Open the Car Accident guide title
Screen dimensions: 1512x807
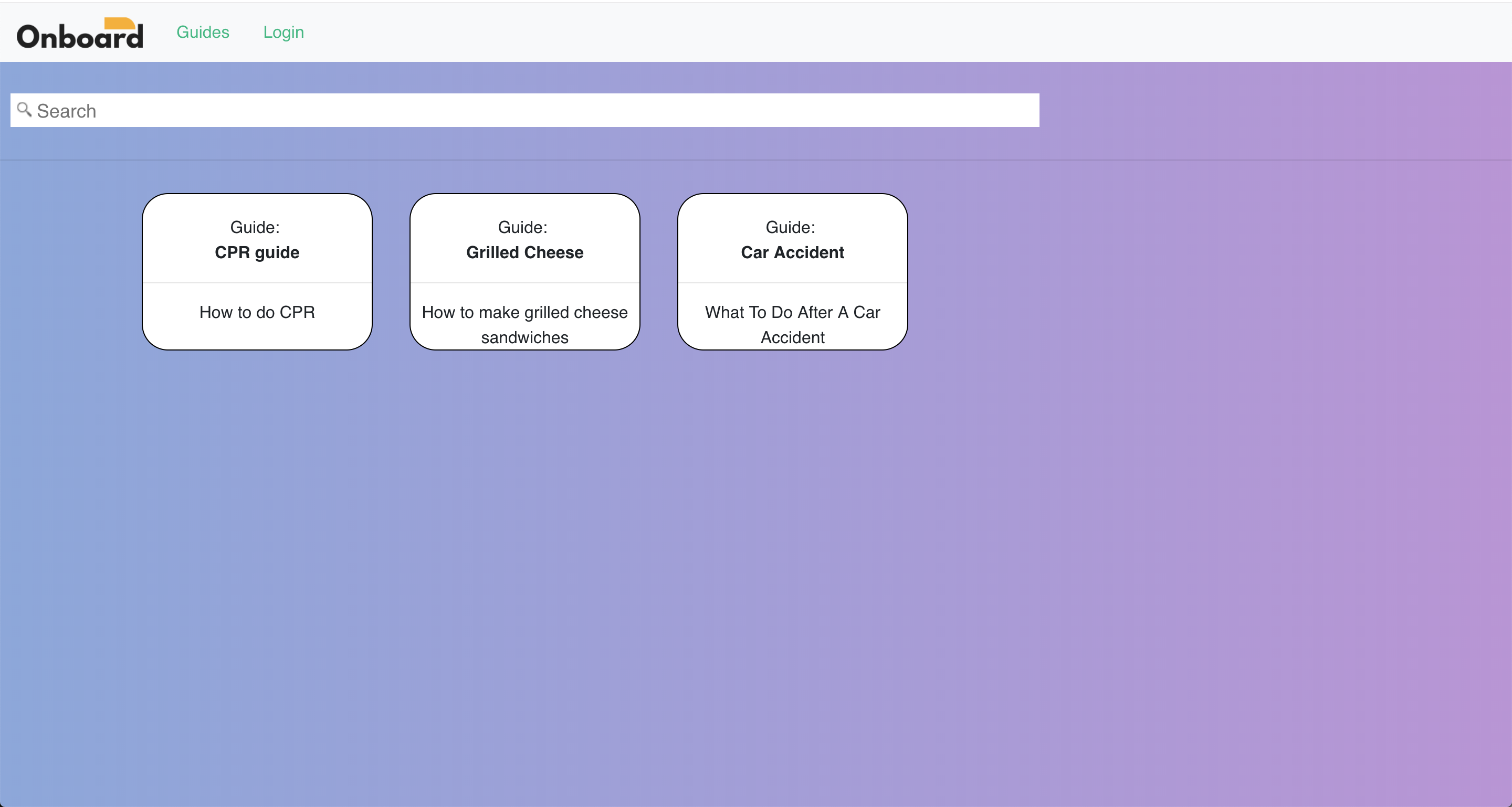792,253
